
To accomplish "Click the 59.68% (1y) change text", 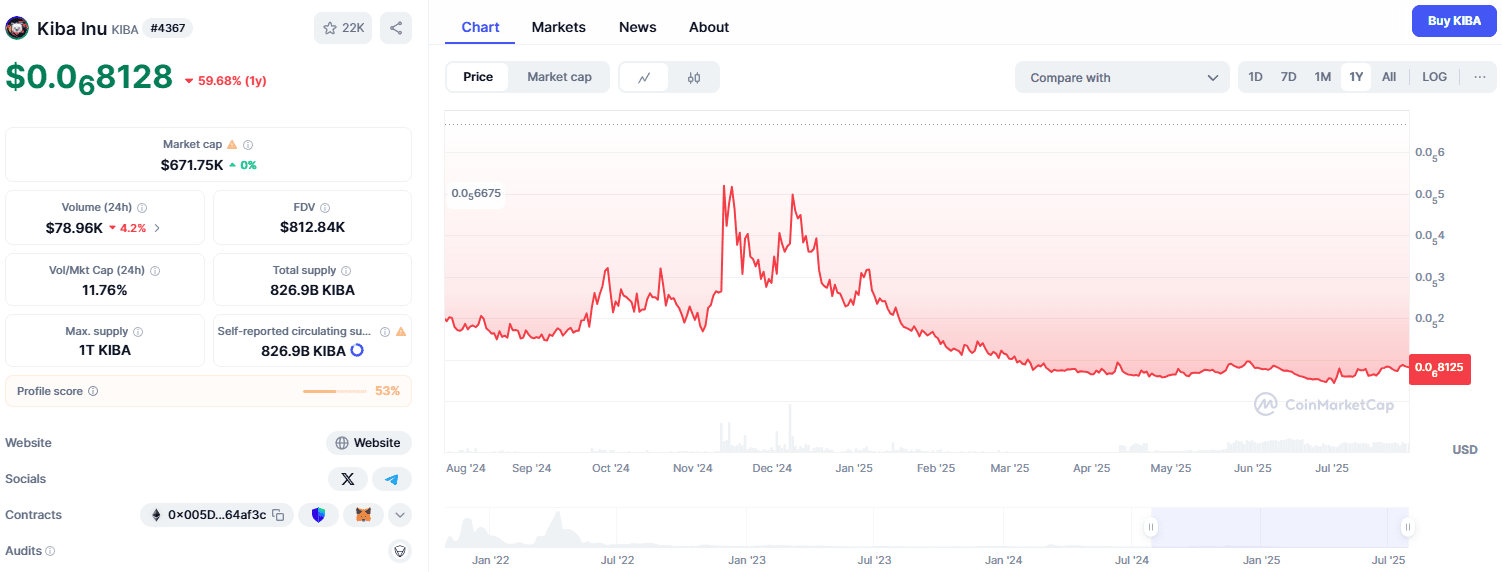I will (x=232, y=80).
